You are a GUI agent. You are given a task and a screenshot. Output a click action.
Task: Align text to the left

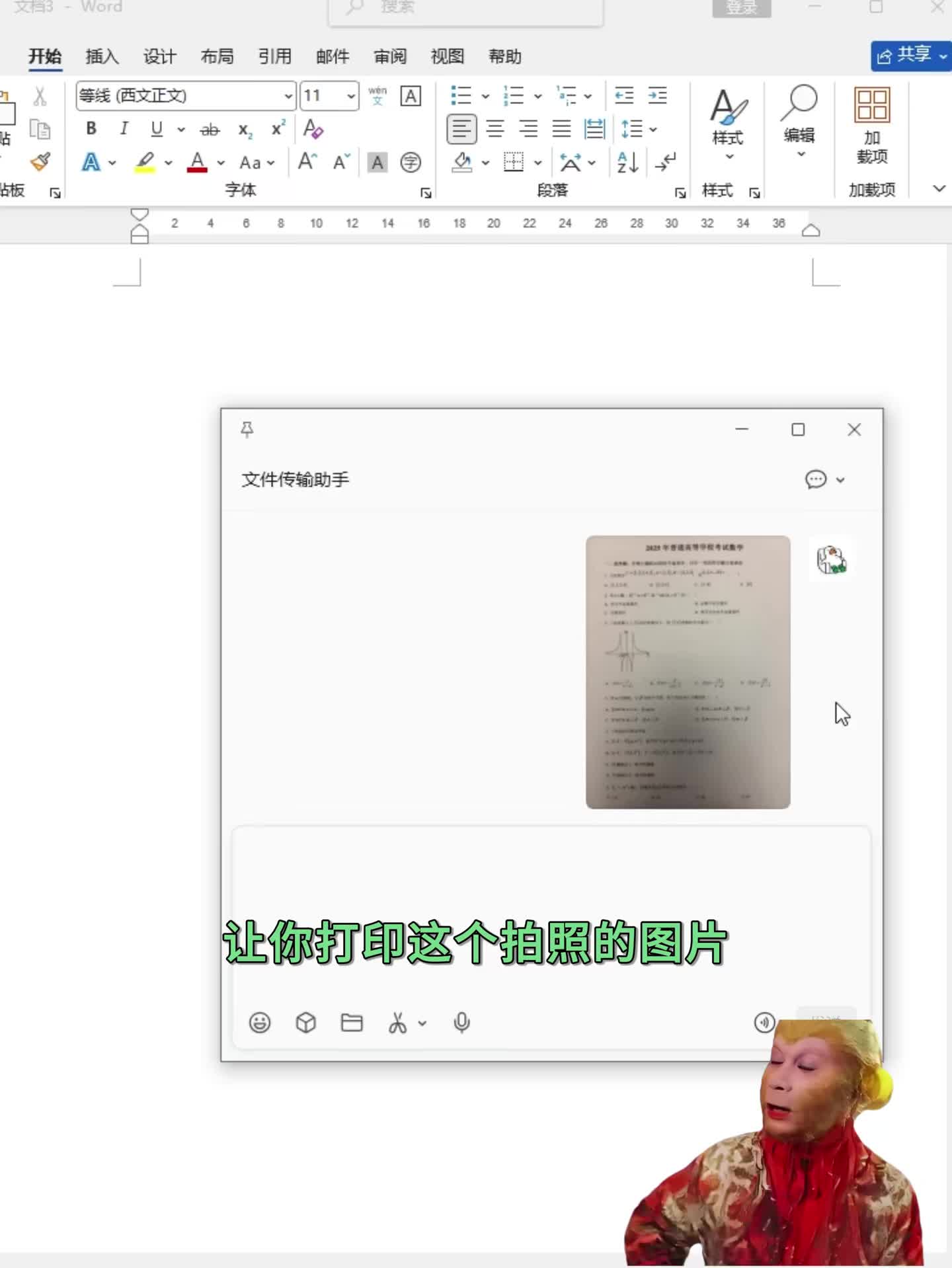[461, 129]
